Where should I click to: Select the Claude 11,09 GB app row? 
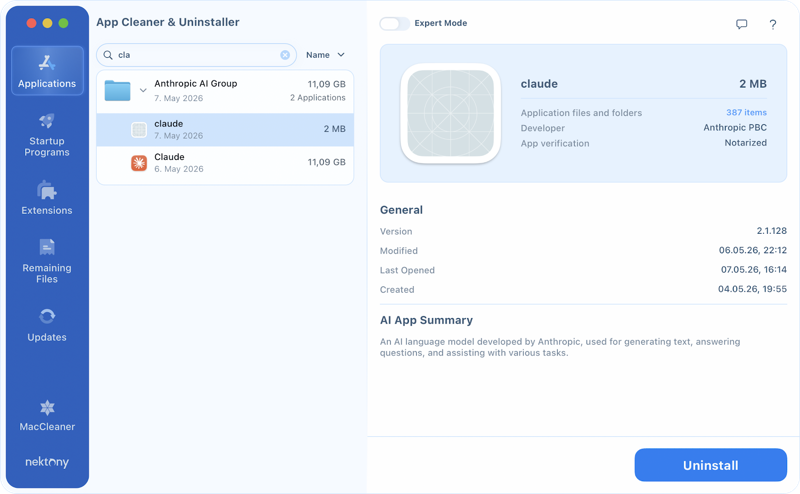click(225, 163)
